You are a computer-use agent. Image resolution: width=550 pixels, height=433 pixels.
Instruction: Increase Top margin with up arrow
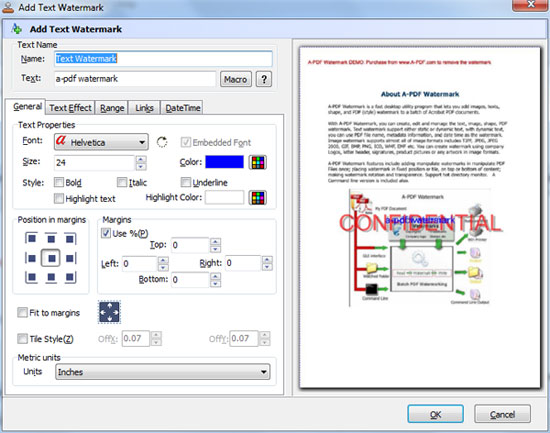point(215,241)
